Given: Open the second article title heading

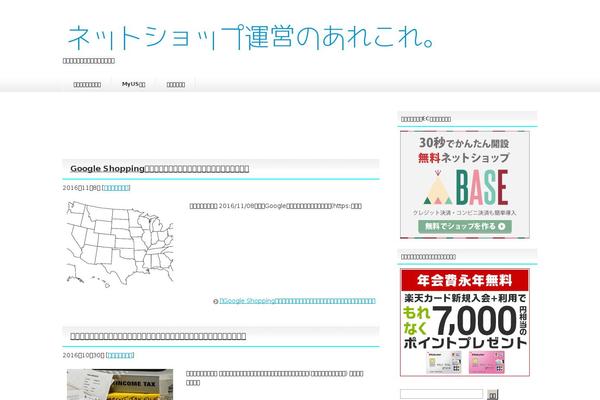Looking at the screenshot, I should coord(158,336).
